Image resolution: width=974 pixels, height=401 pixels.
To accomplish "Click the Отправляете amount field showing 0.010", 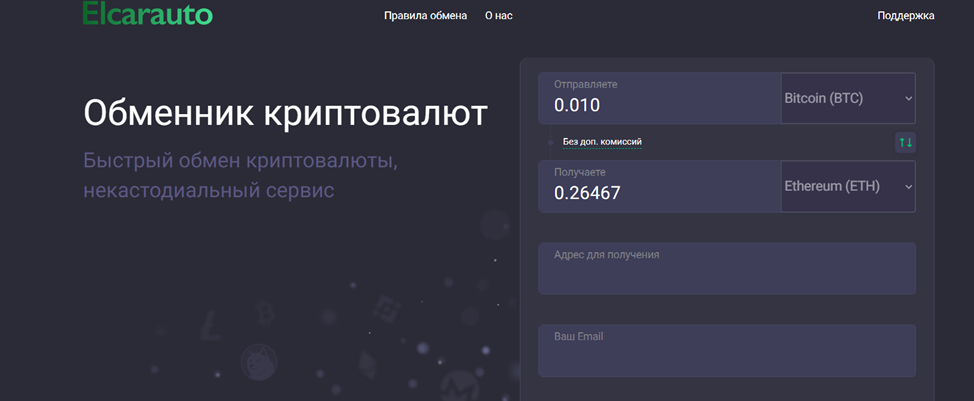I will pyautogui.click(x=659, y=98).
